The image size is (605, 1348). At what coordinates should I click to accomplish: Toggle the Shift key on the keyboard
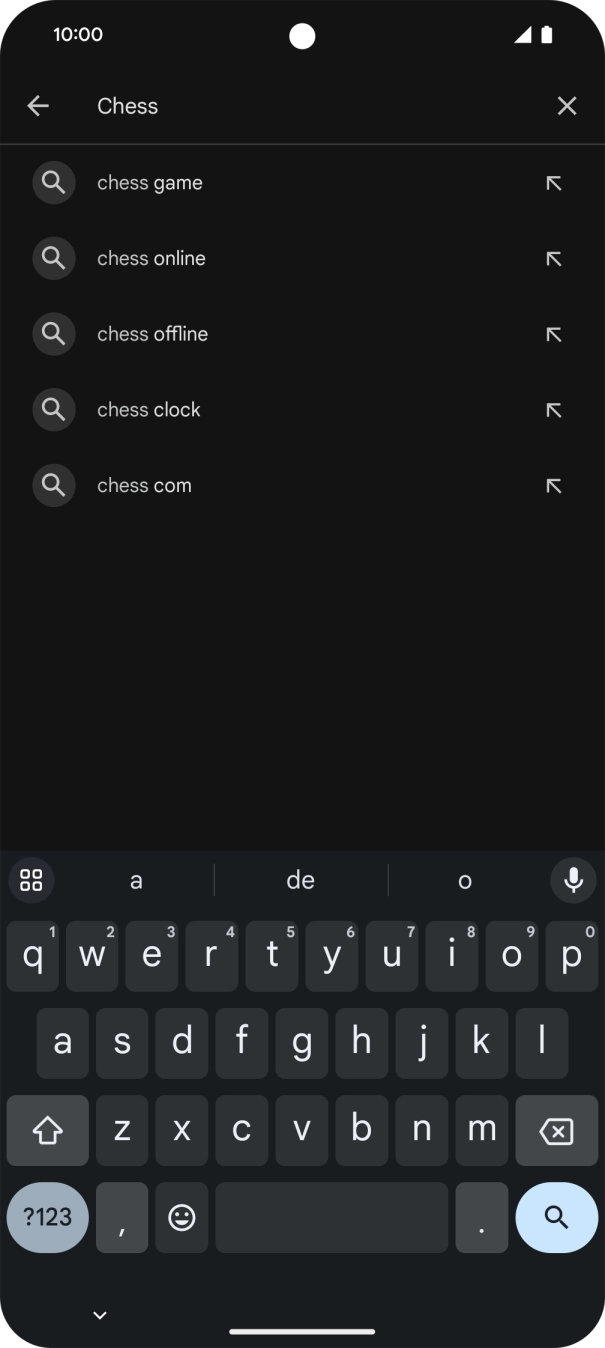[x=47, y=1130]
